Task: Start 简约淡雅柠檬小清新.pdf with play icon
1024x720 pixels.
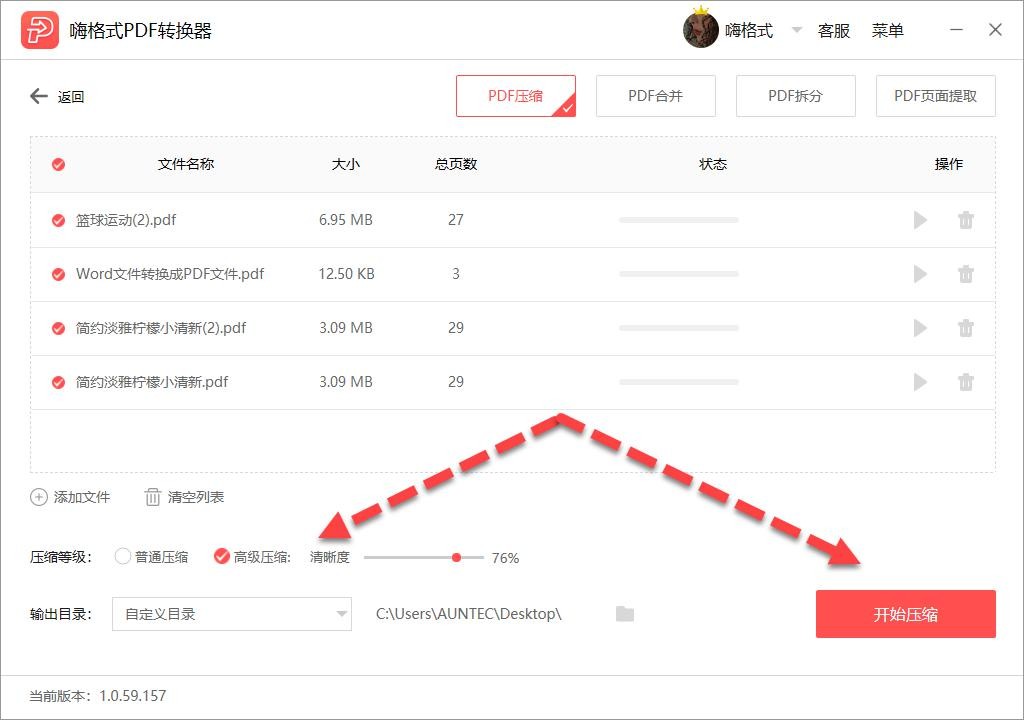Action: click(x=920, y=382)
